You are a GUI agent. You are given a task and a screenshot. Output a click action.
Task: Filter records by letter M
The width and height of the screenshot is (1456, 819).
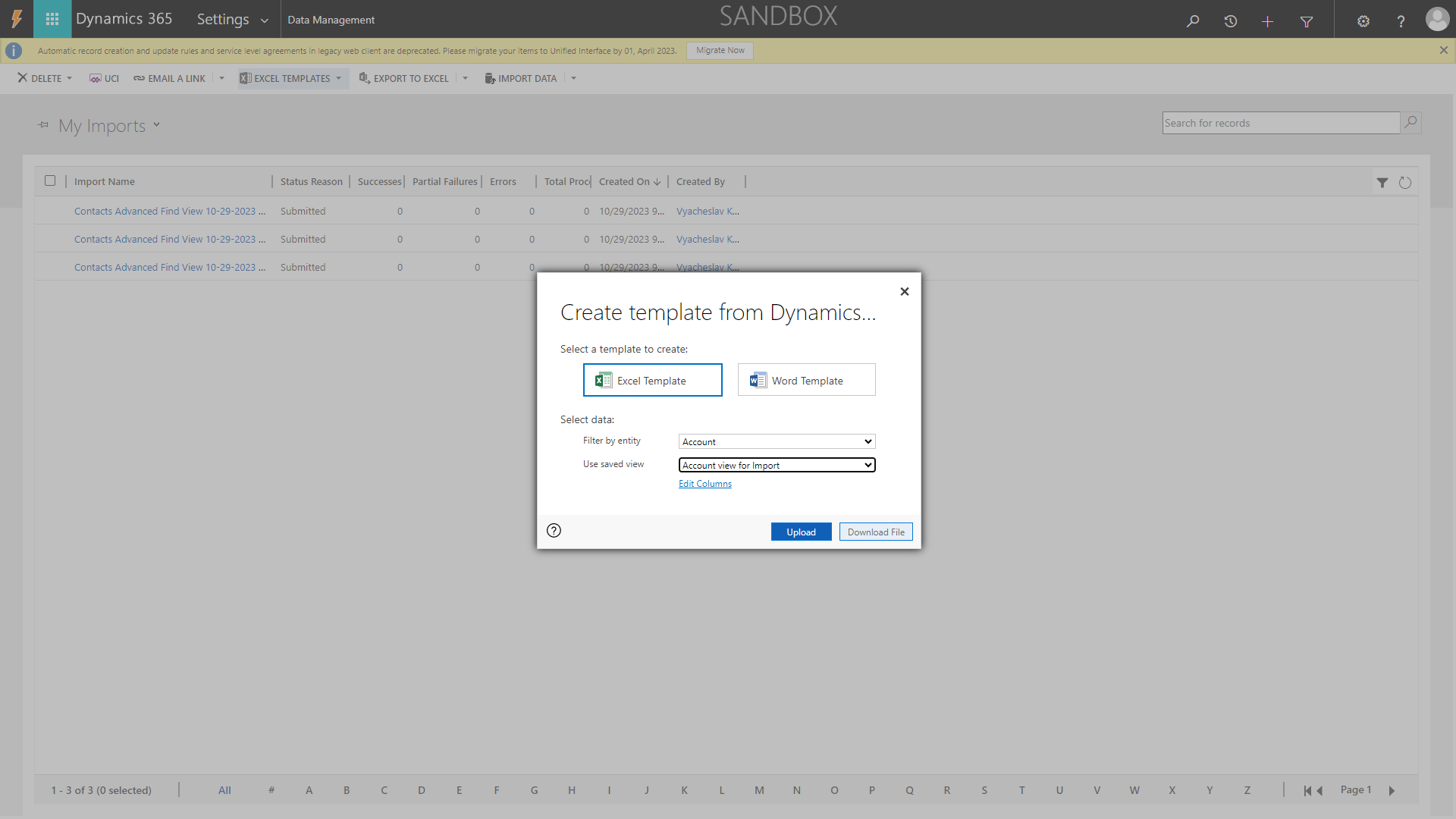click(759, 790)
